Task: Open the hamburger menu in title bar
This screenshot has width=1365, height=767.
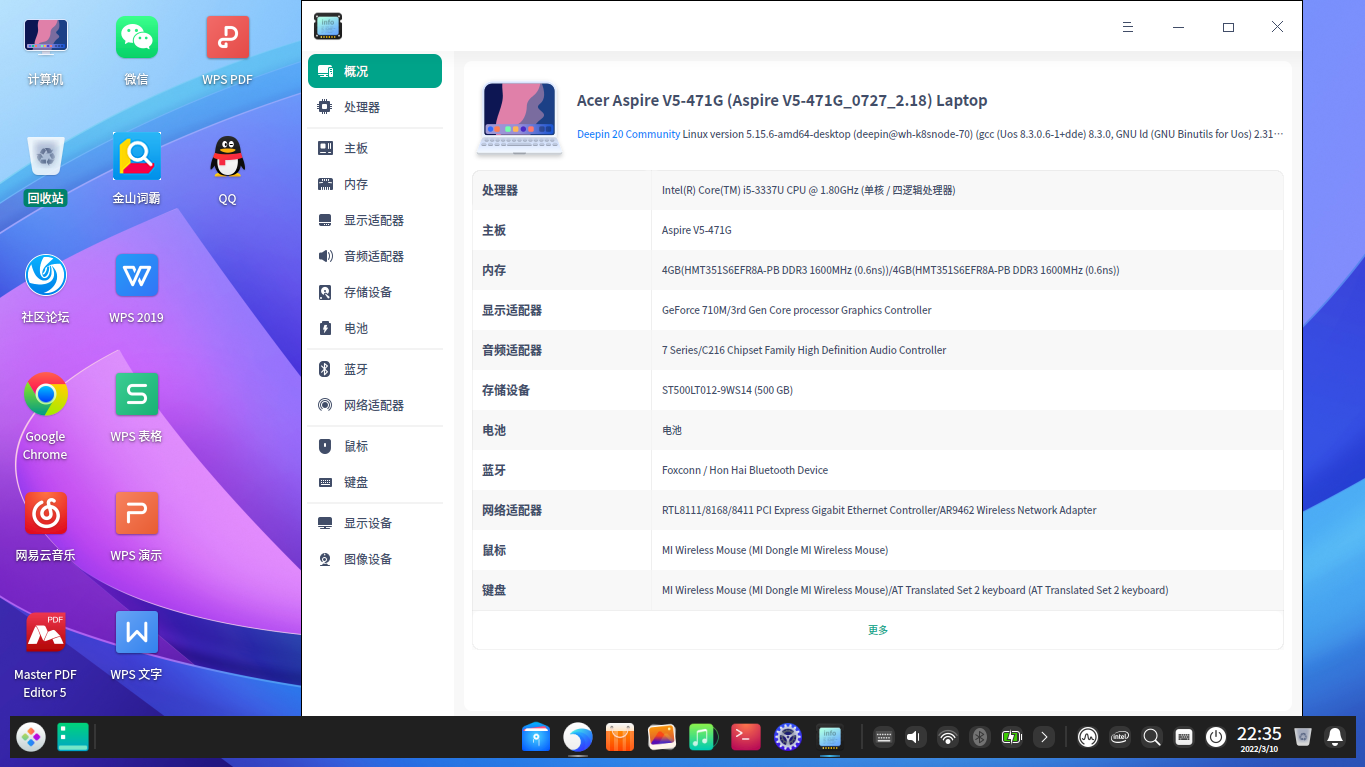Action: (x=1128, y=27)
